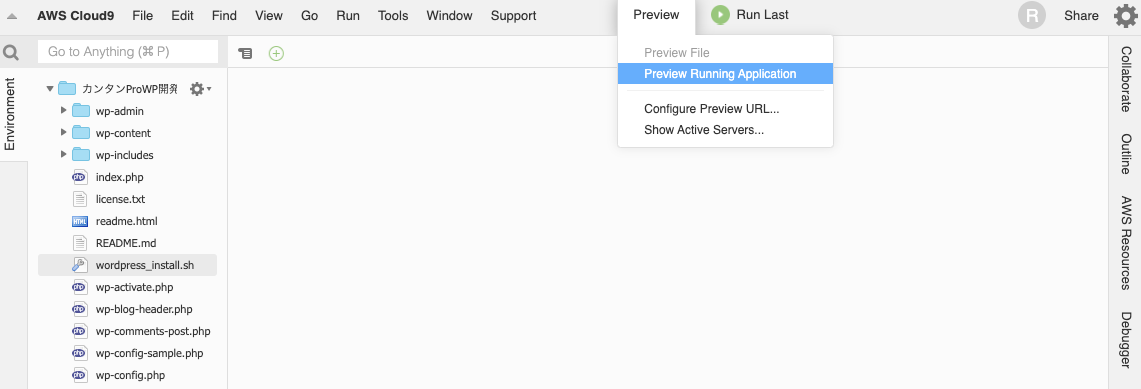
Task: Click the search magnifier icon in sidebar
Action: [x=11, y=52]
